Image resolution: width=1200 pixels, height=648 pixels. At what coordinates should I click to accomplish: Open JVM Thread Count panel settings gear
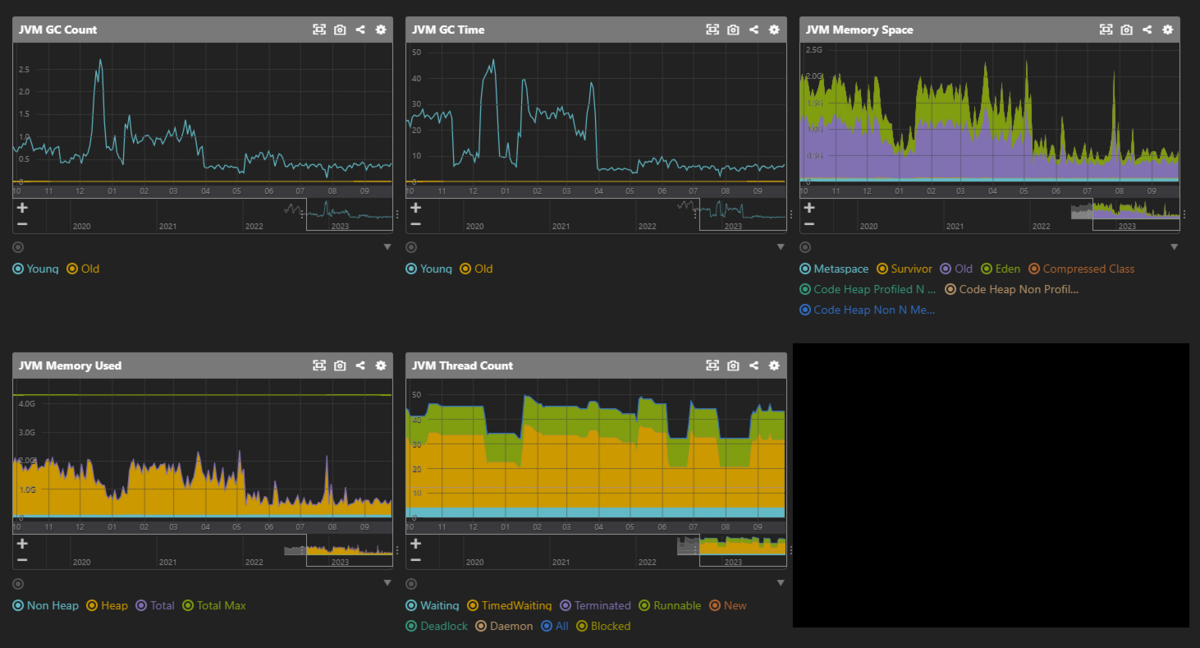(774, 366)
